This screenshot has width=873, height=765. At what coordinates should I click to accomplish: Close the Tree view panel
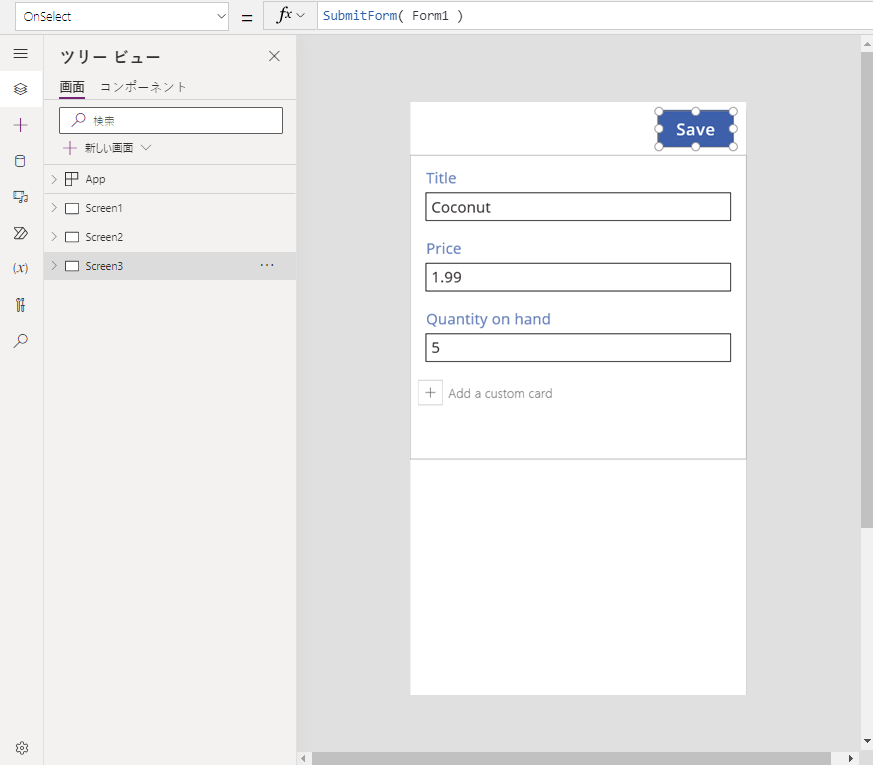click(x=274, y=56)
